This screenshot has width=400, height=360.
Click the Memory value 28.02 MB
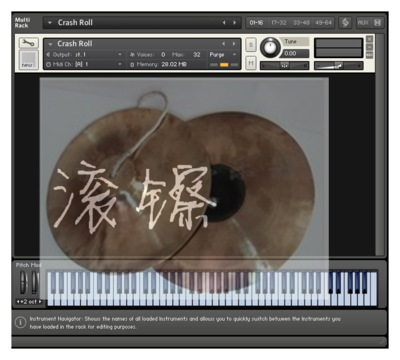tap(174, 64)
